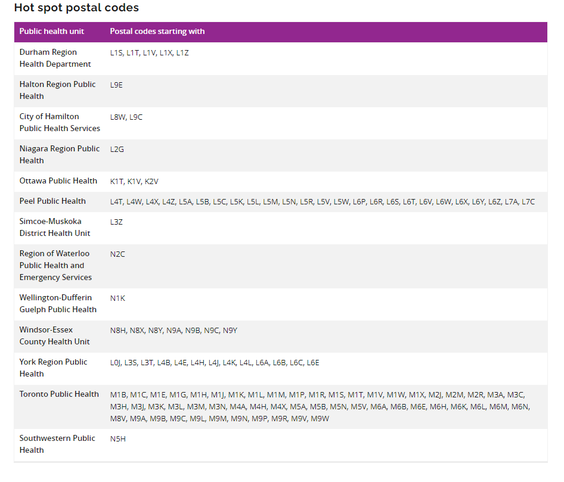Image resolution: width=564 pixels, height=482 pixels.
Task: Select York Region Public Health label
Action: coord(53,368)
